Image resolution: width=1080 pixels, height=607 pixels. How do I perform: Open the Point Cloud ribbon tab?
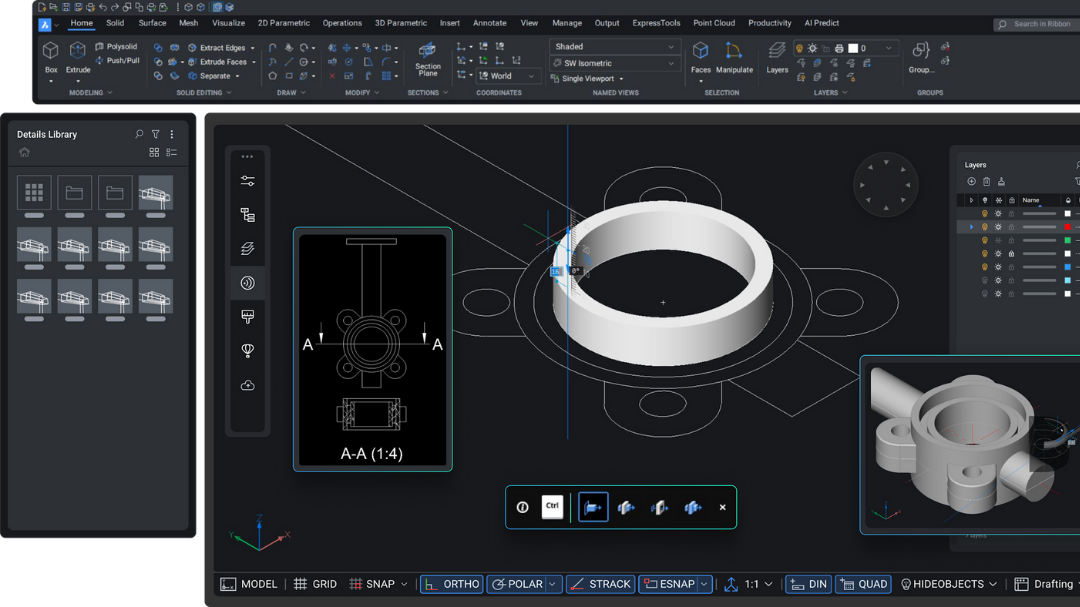714,23
